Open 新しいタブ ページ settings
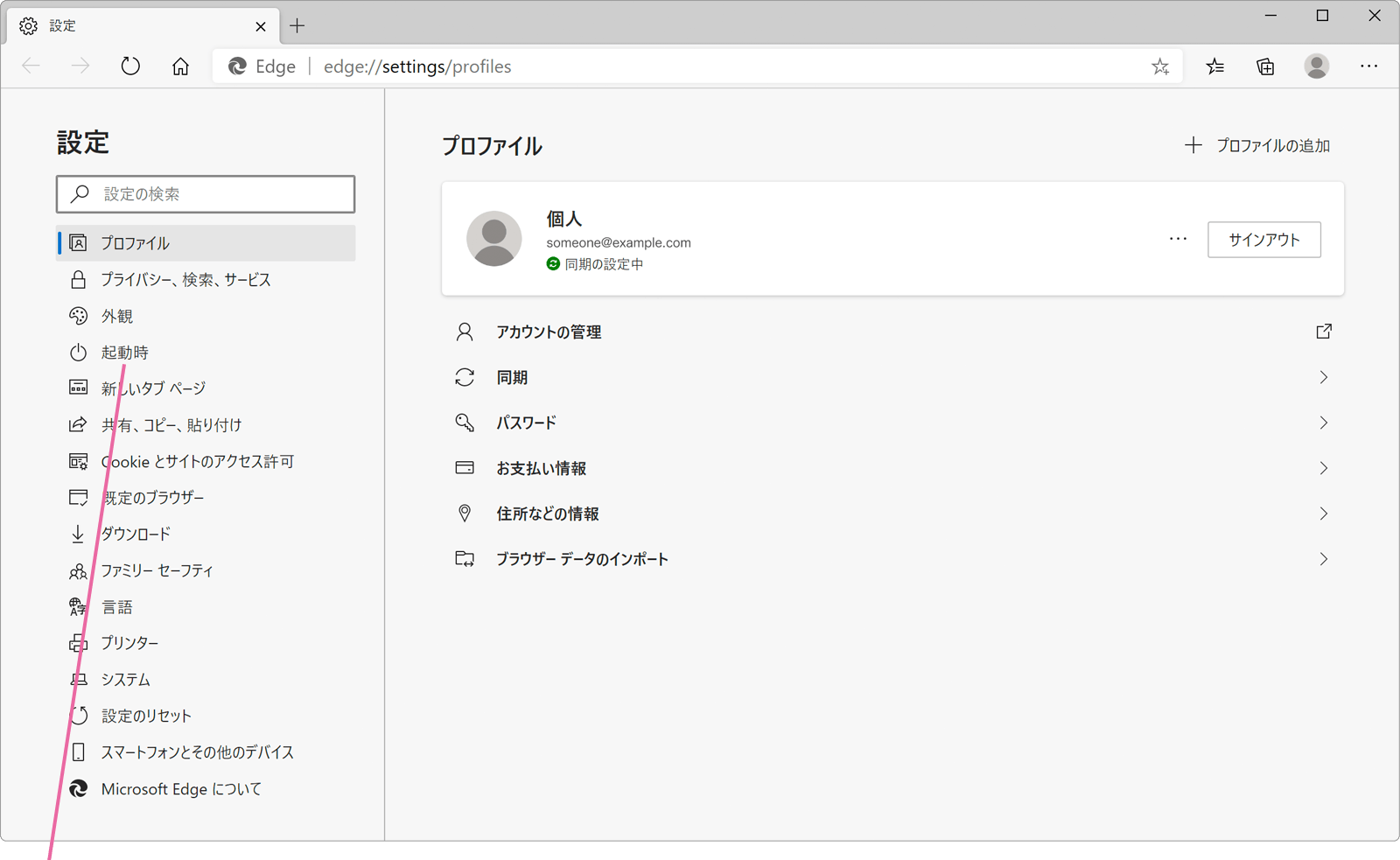Image resolution: width=1400 pixels, height=860 pixels. tap(206, 388)
